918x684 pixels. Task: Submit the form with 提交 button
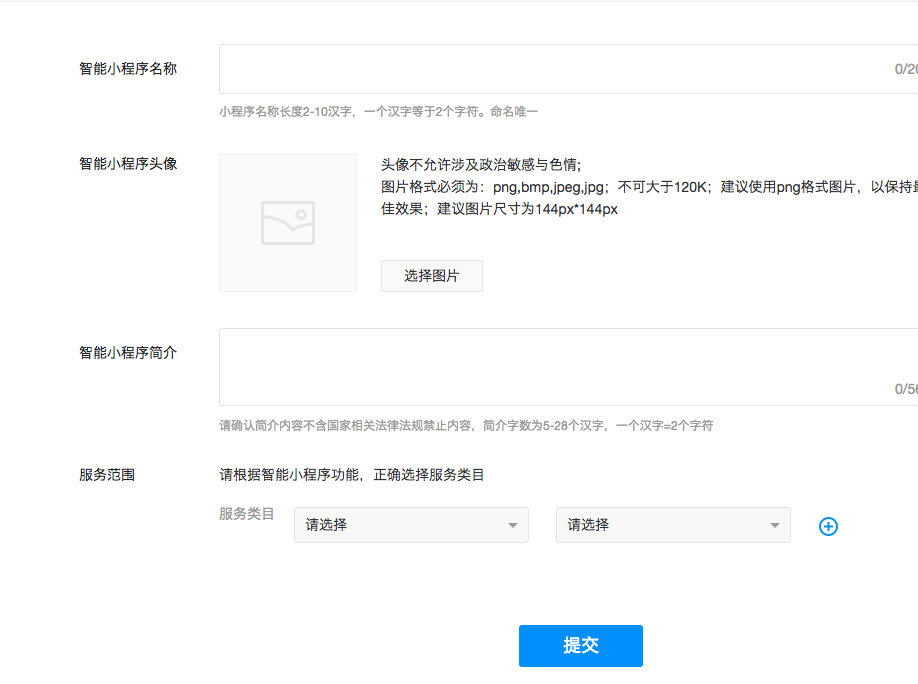click(580, 646)
